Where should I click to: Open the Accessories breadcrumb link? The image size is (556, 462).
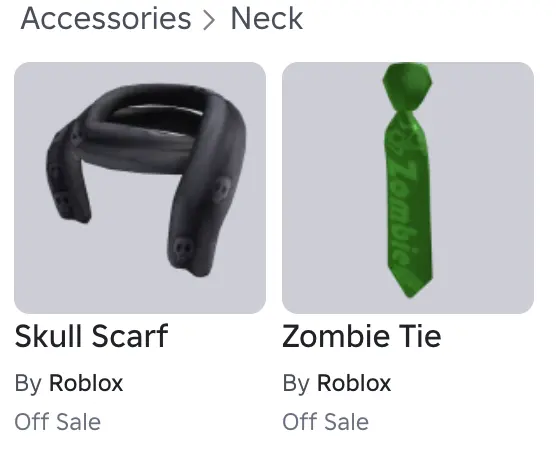[x=106, y=18]
